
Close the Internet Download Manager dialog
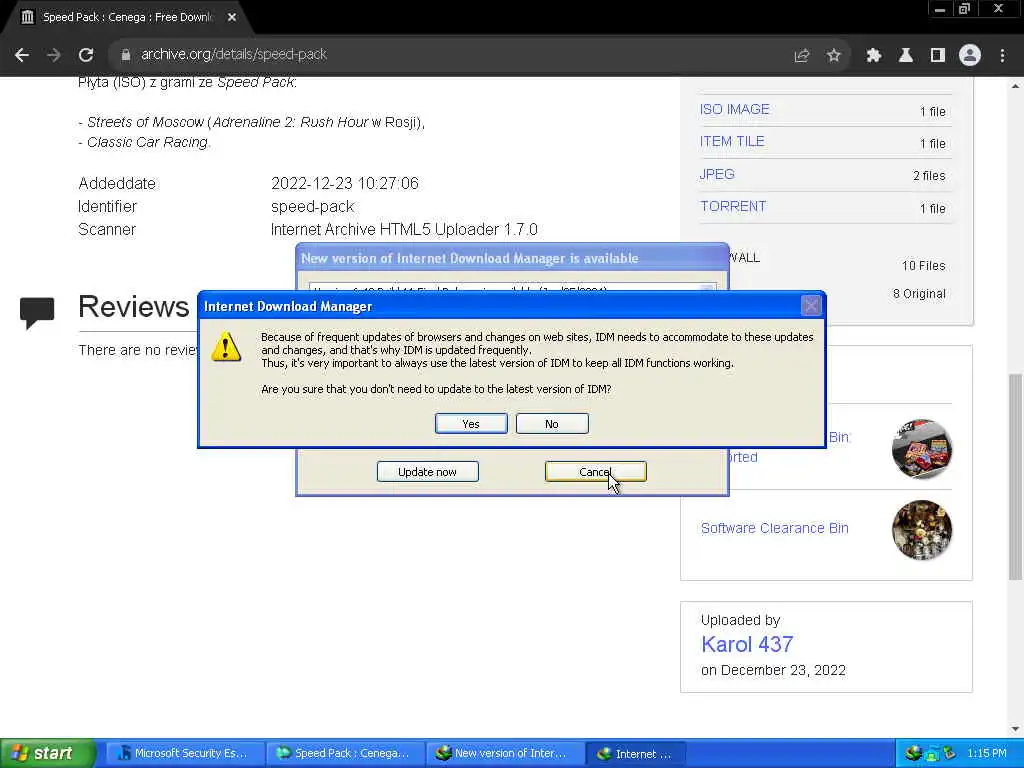coord(811,306)
